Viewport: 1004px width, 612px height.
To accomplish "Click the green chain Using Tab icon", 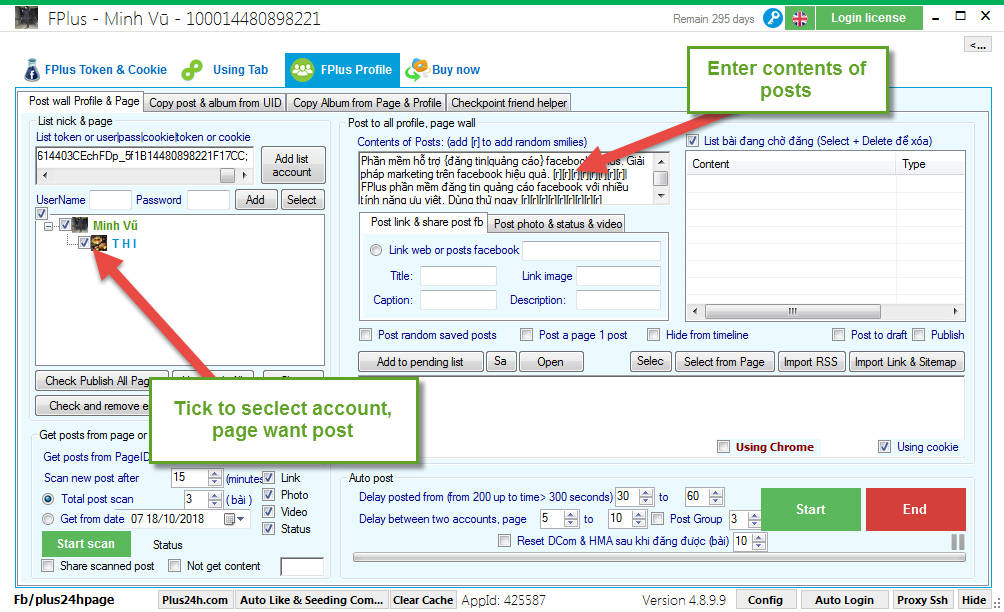I will pyautogui.click(x=191, y=70).
